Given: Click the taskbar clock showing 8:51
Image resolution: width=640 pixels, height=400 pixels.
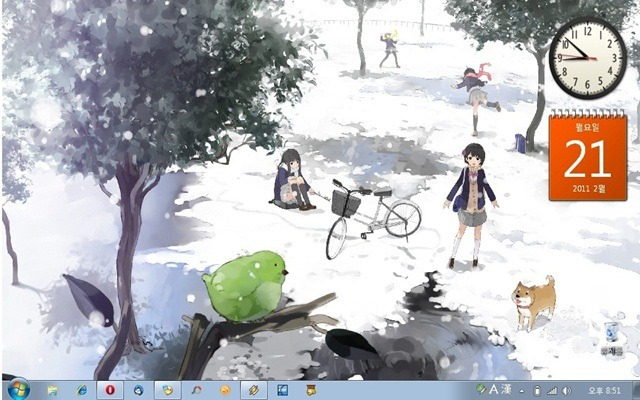Looking at the screenshot, I should point(605,391).
